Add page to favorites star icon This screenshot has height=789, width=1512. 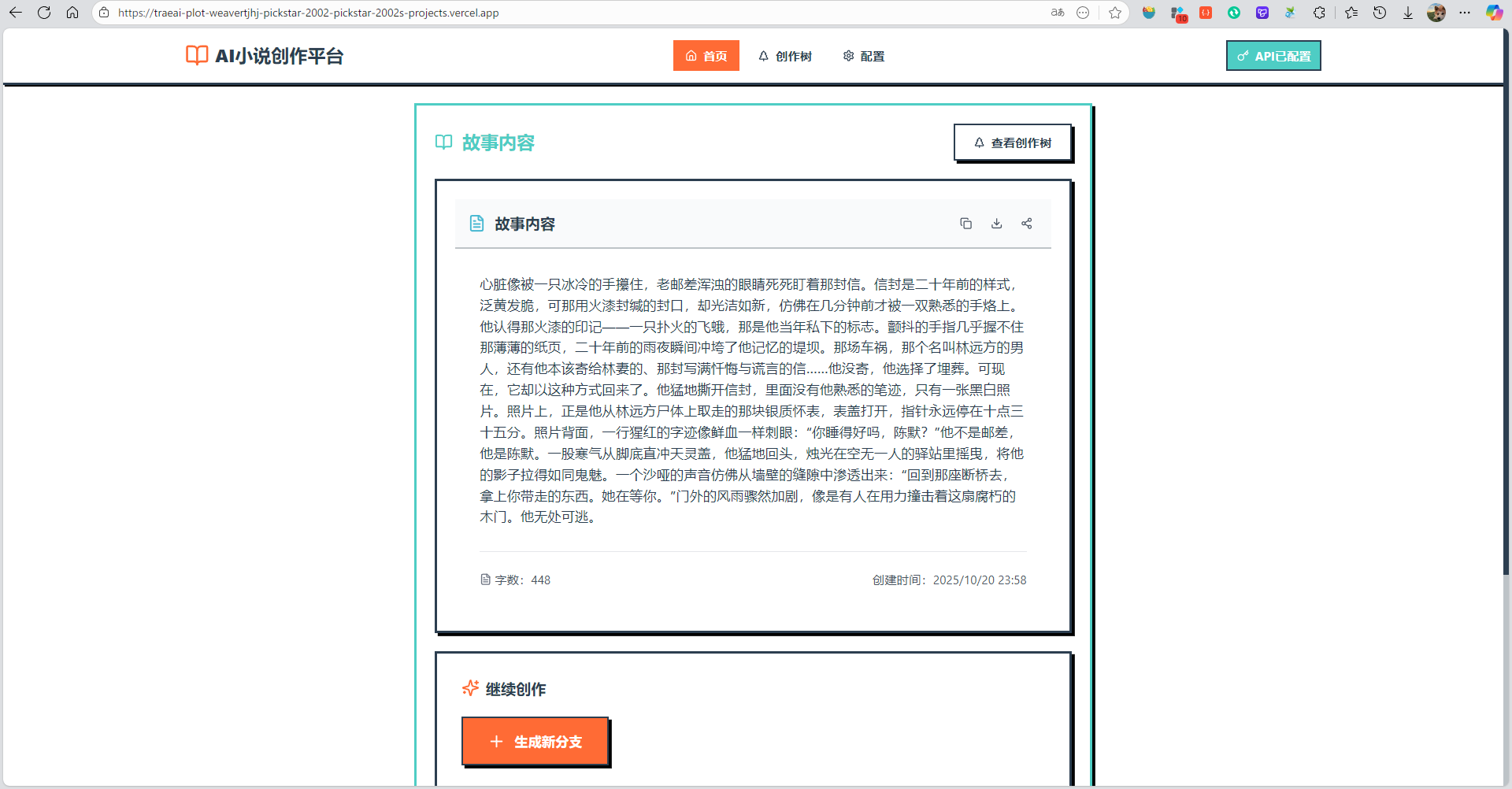pos(1114,13)
